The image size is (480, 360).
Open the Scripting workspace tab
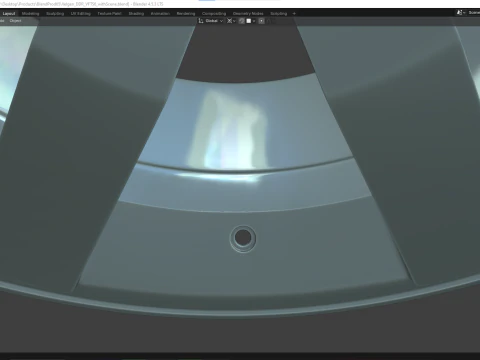(x=279, y=14)
